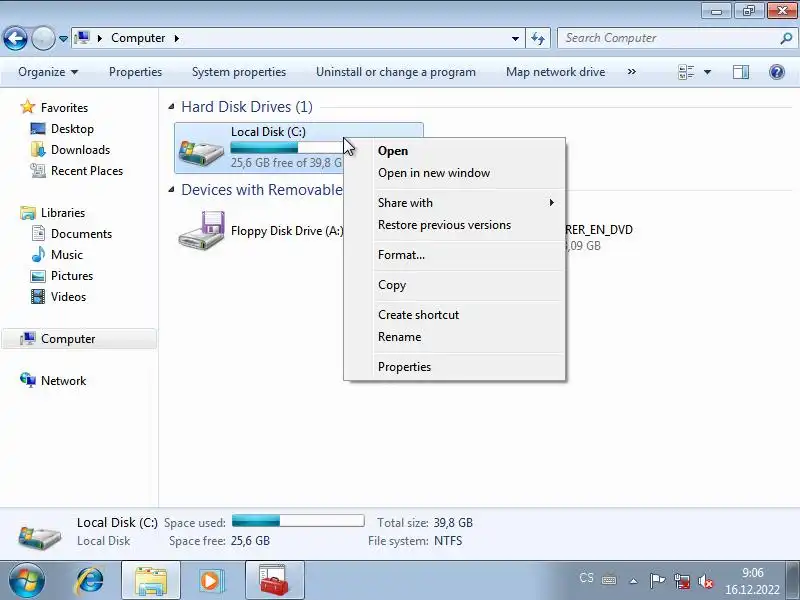Click the Back navigation arrow
This screenshot has width=800, height=600.
pos(15,38)
